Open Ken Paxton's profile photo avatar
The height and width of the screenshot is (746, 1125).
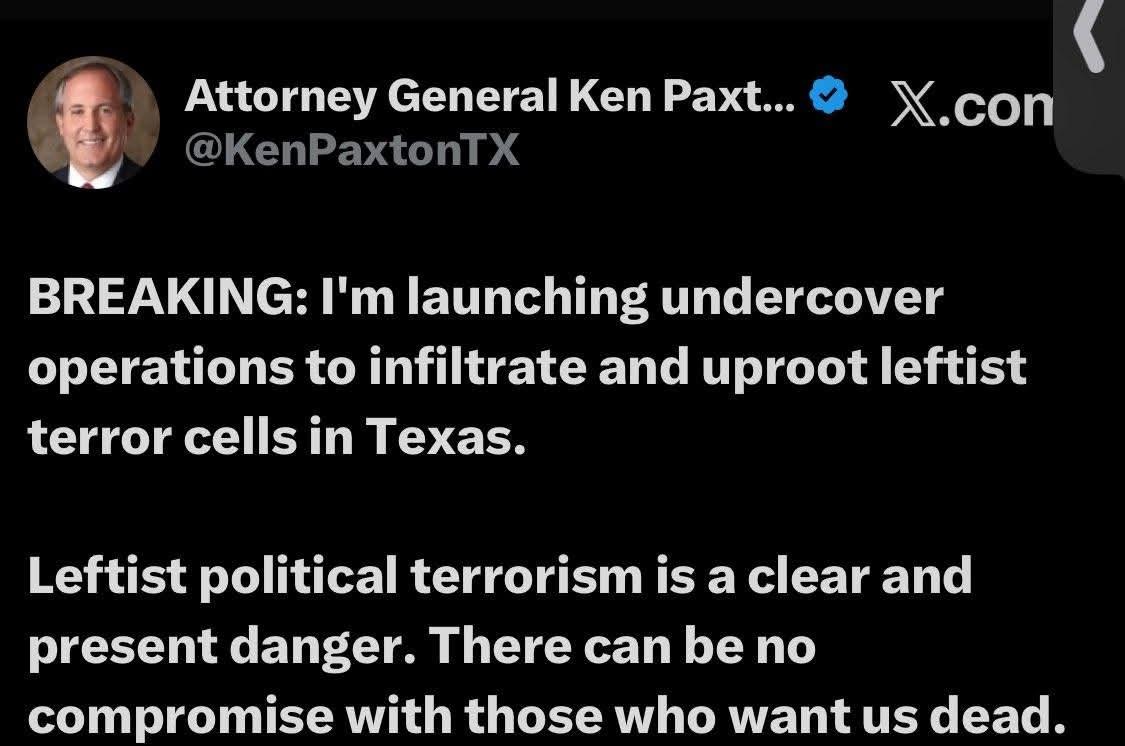tap(93, 122)
